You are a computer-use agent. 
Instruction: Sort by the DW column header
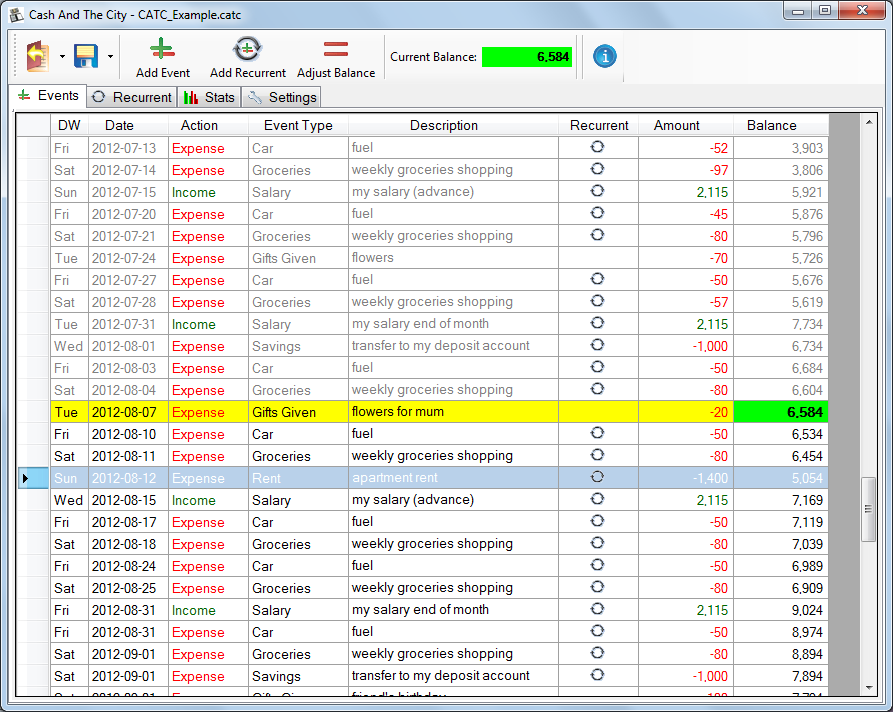point(69,125)
